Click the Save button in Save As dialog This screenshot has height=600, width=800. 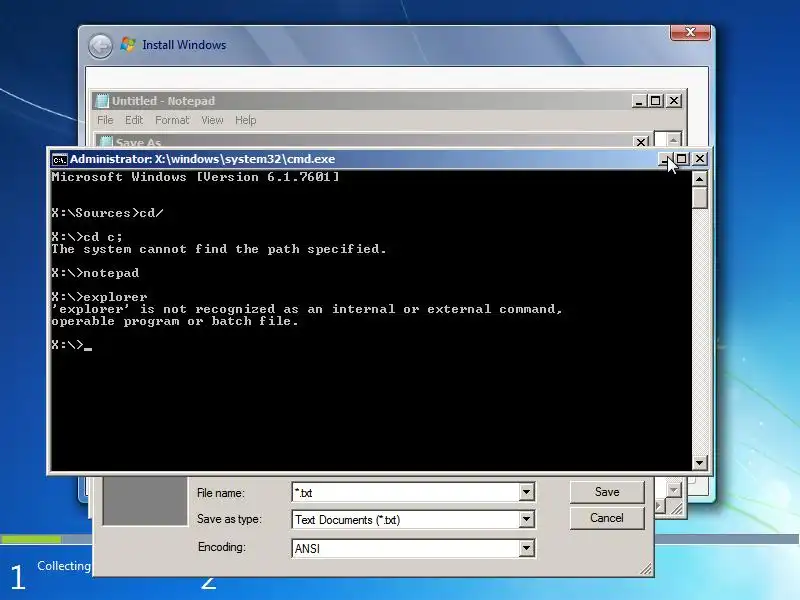tap(607, 492)
